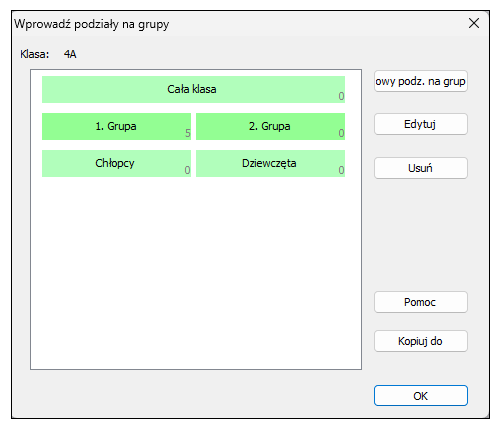The image size is (499, 429).
Task: Select the Cała klasa group bar
Action: (x=193, y=89)
